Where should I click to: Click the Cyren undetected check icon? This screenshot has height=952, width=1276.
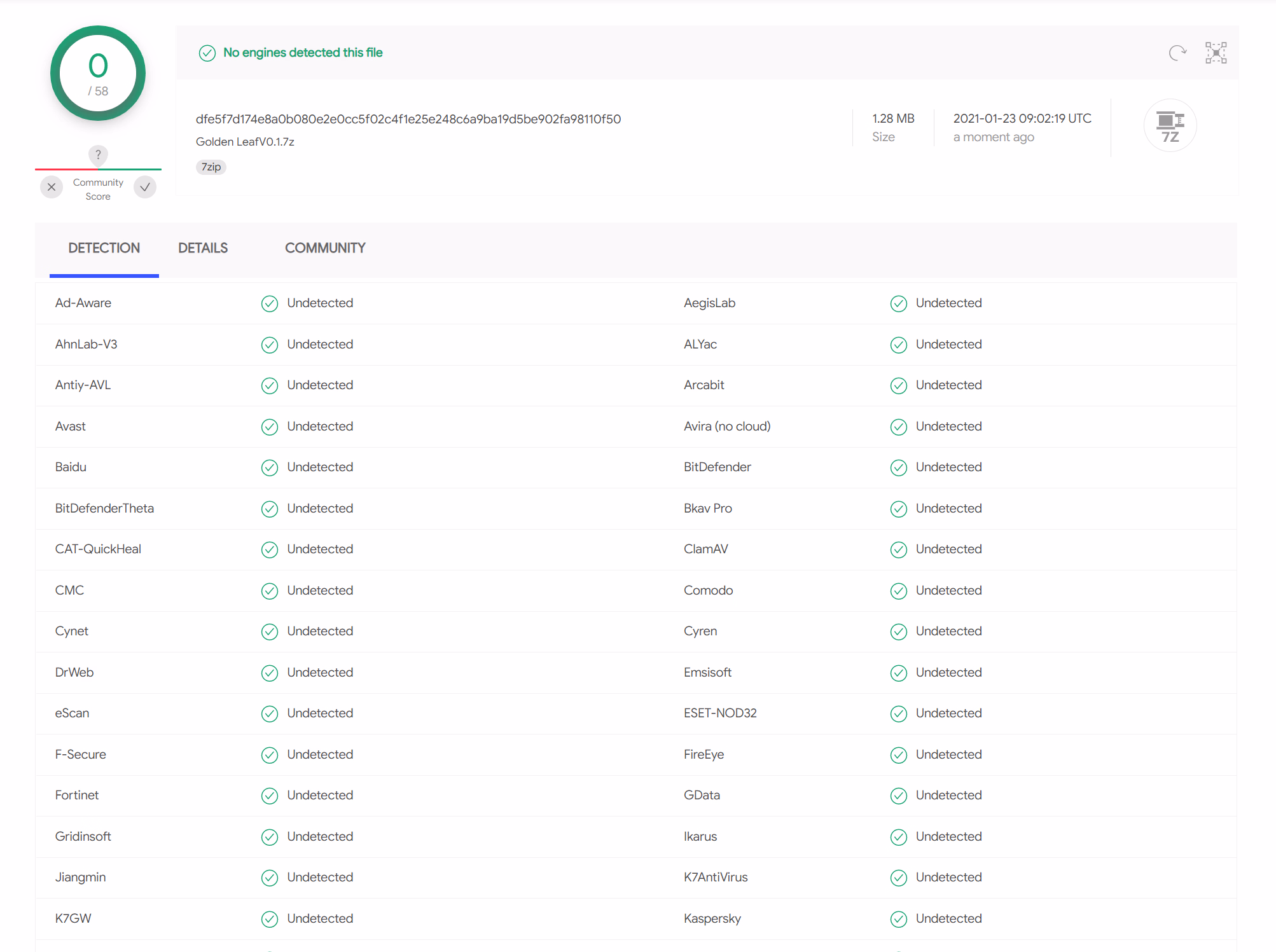click(x=899, y=631)
